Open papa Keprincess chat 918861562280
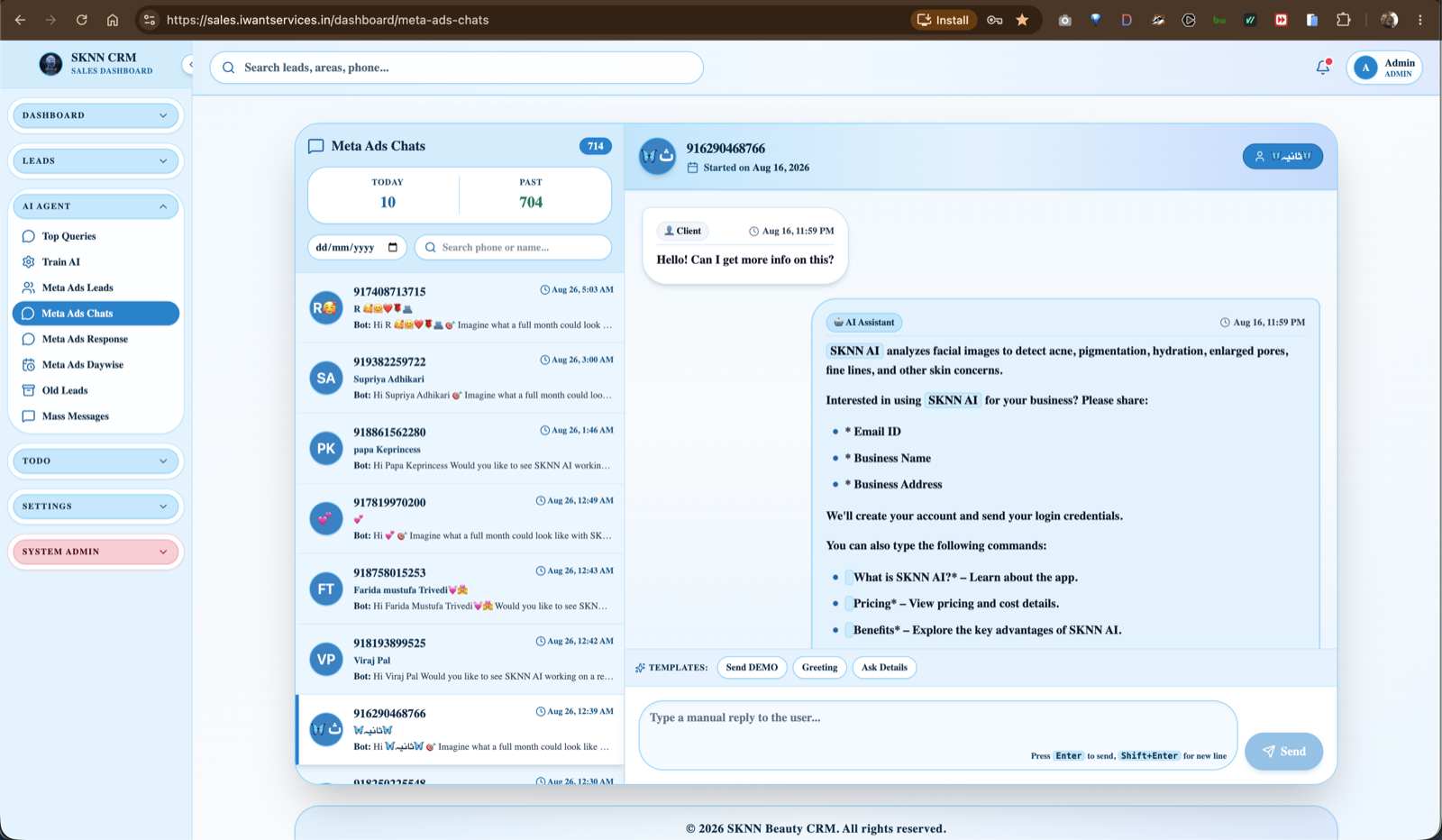The image size is (1442, 840). click(460, 449)
